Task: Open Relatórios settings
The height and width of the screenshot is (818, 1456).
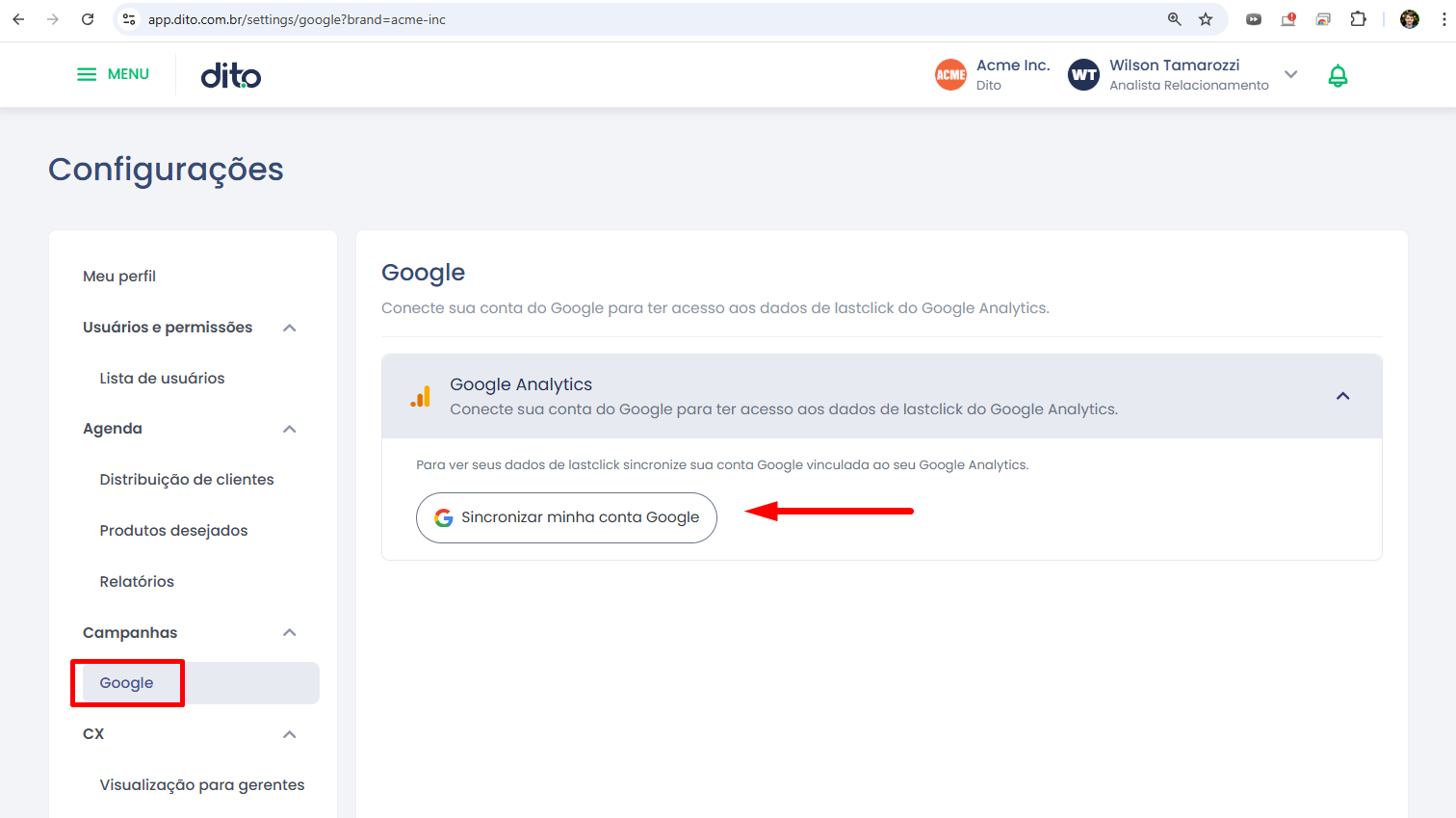Action: (x=137, y=582)
